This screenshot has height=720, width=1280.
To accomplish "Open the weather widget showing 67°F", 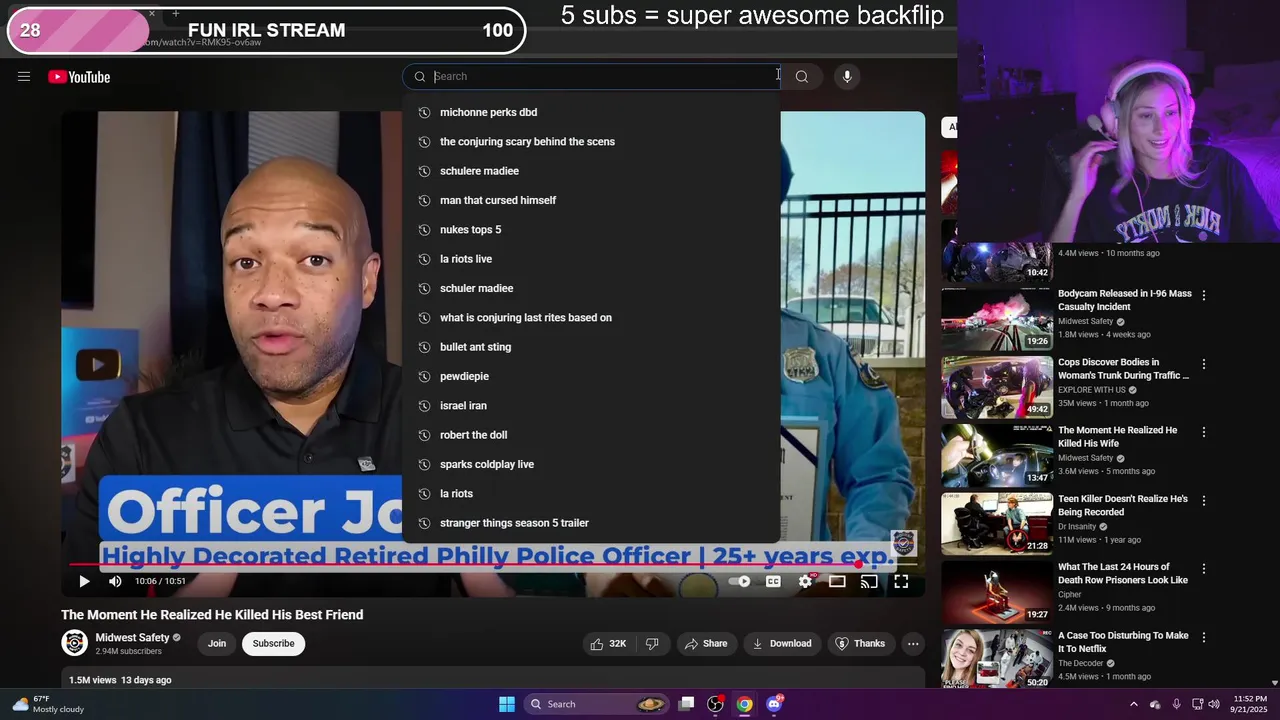I will pos(48,704).
